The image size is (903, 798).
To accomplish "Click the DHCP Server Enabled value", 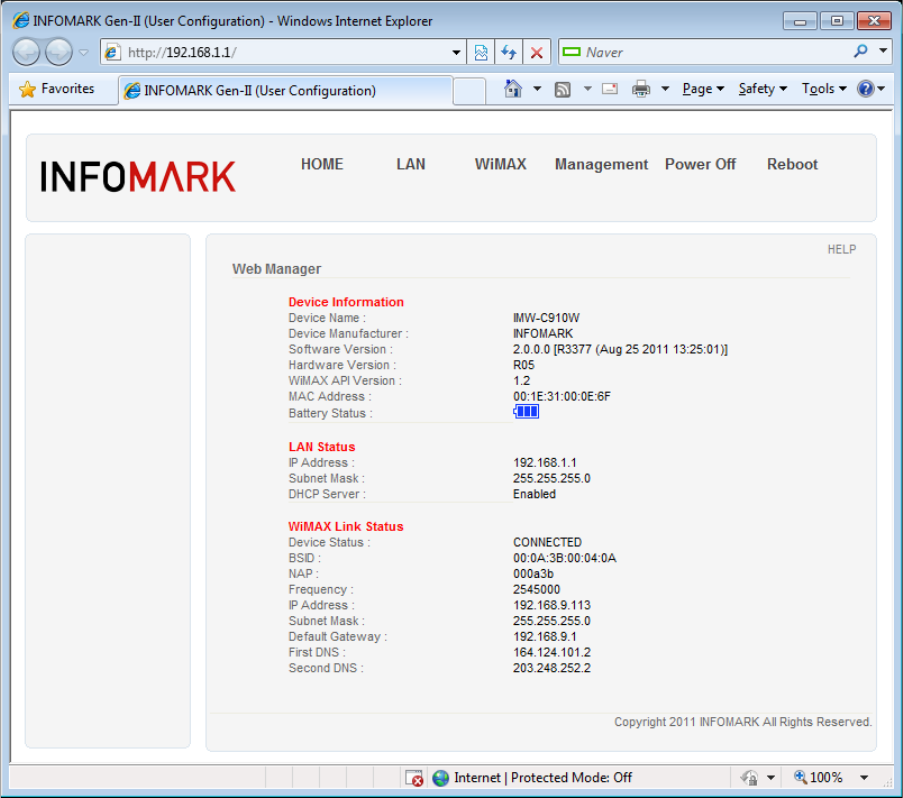I will tap(534, 494).
